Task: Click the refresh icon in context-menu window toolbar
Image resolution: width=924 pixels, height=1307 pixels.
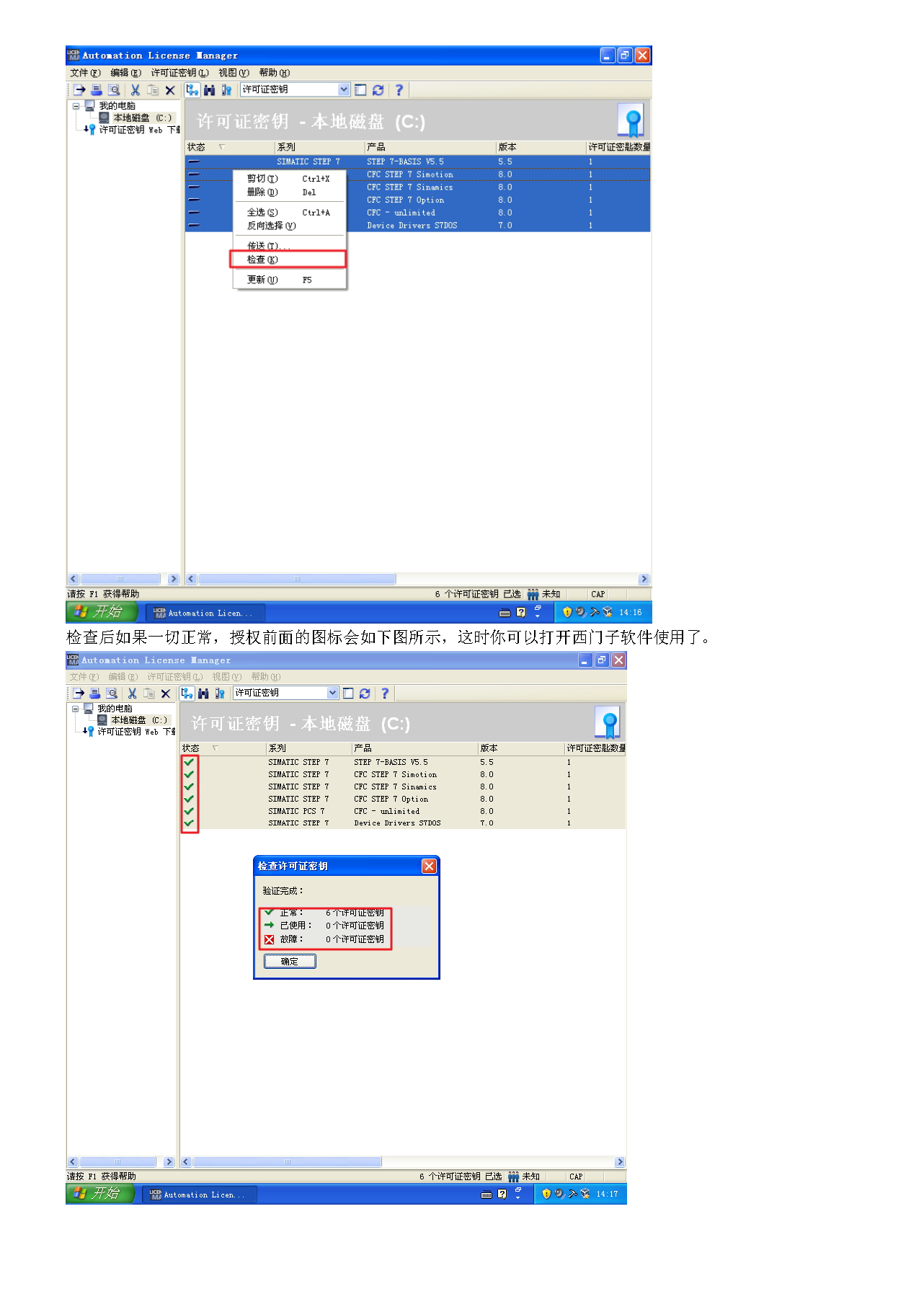Action: 378,90
